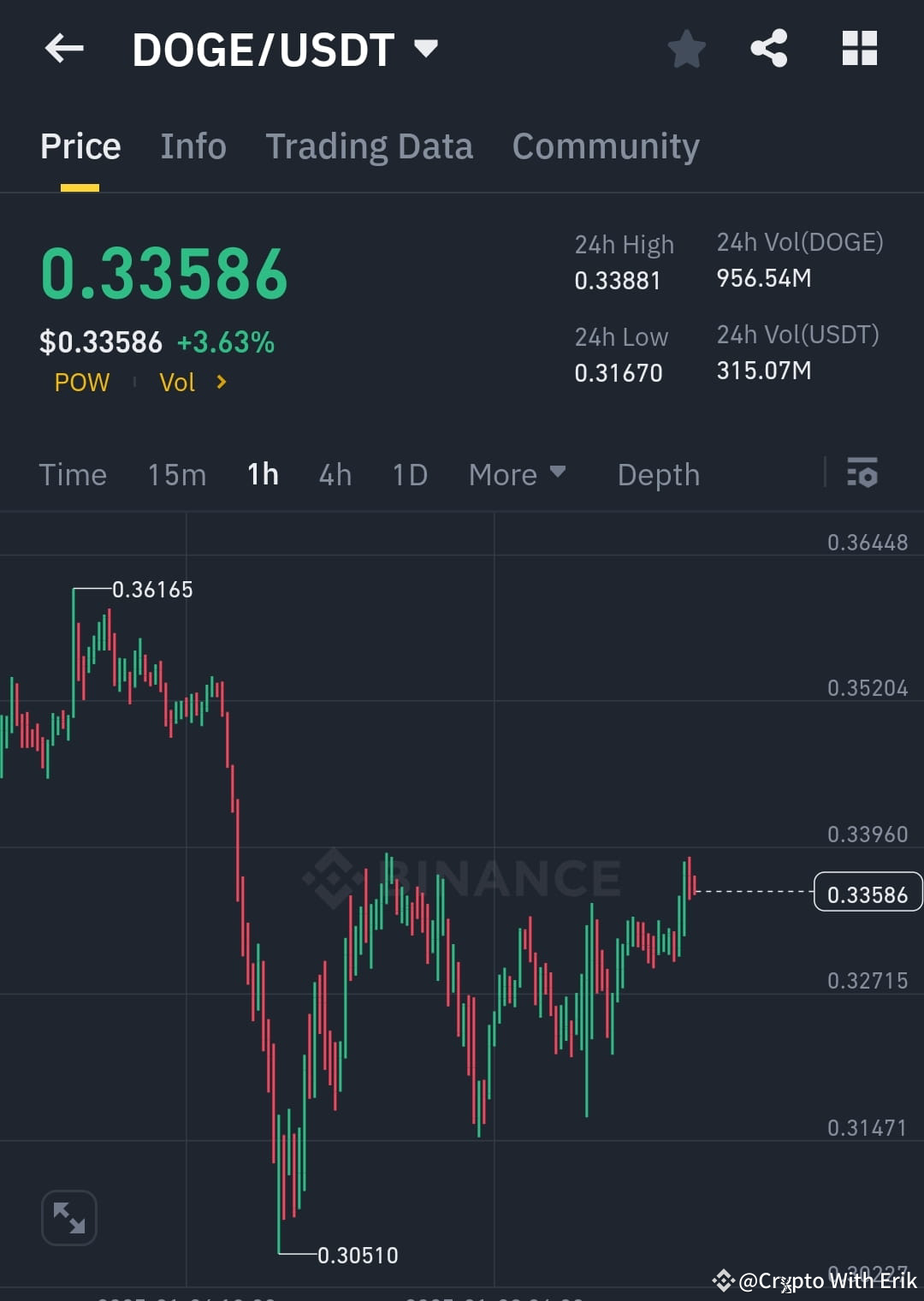The width and height of the screenshot is (924, 1301).
Task: Tap the back arrow to exit DOGE/USDT
Action: (x=64, y=49)
